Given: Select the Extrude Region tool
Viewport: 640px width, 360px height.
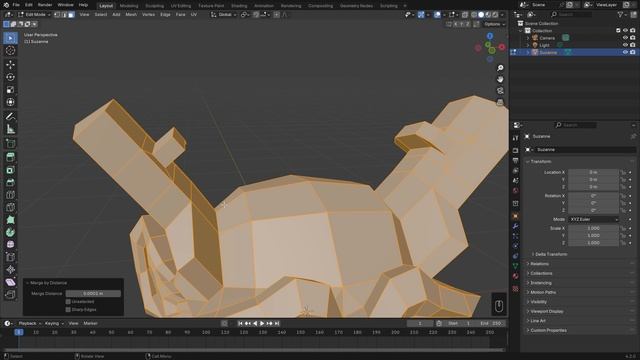Looking at the screenshot, I should point(11,157).
